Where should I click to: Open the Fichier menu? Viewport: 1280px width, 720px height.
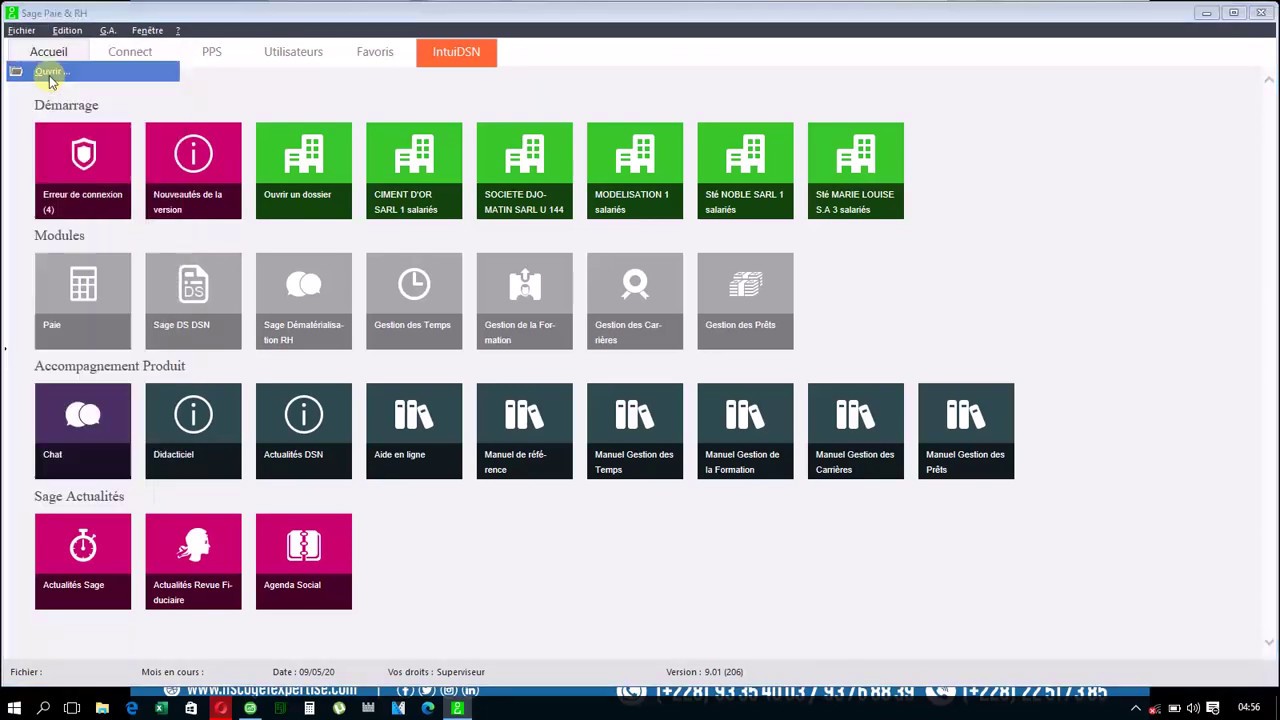[x=21, y=31]
